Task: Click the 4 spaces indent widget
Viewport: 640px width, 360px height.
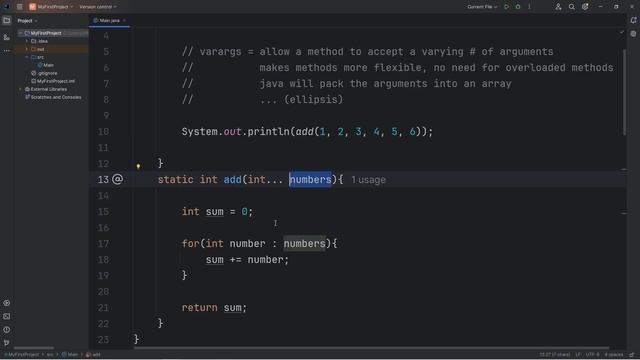Action: pyautogui.click(x=614, y=355)
